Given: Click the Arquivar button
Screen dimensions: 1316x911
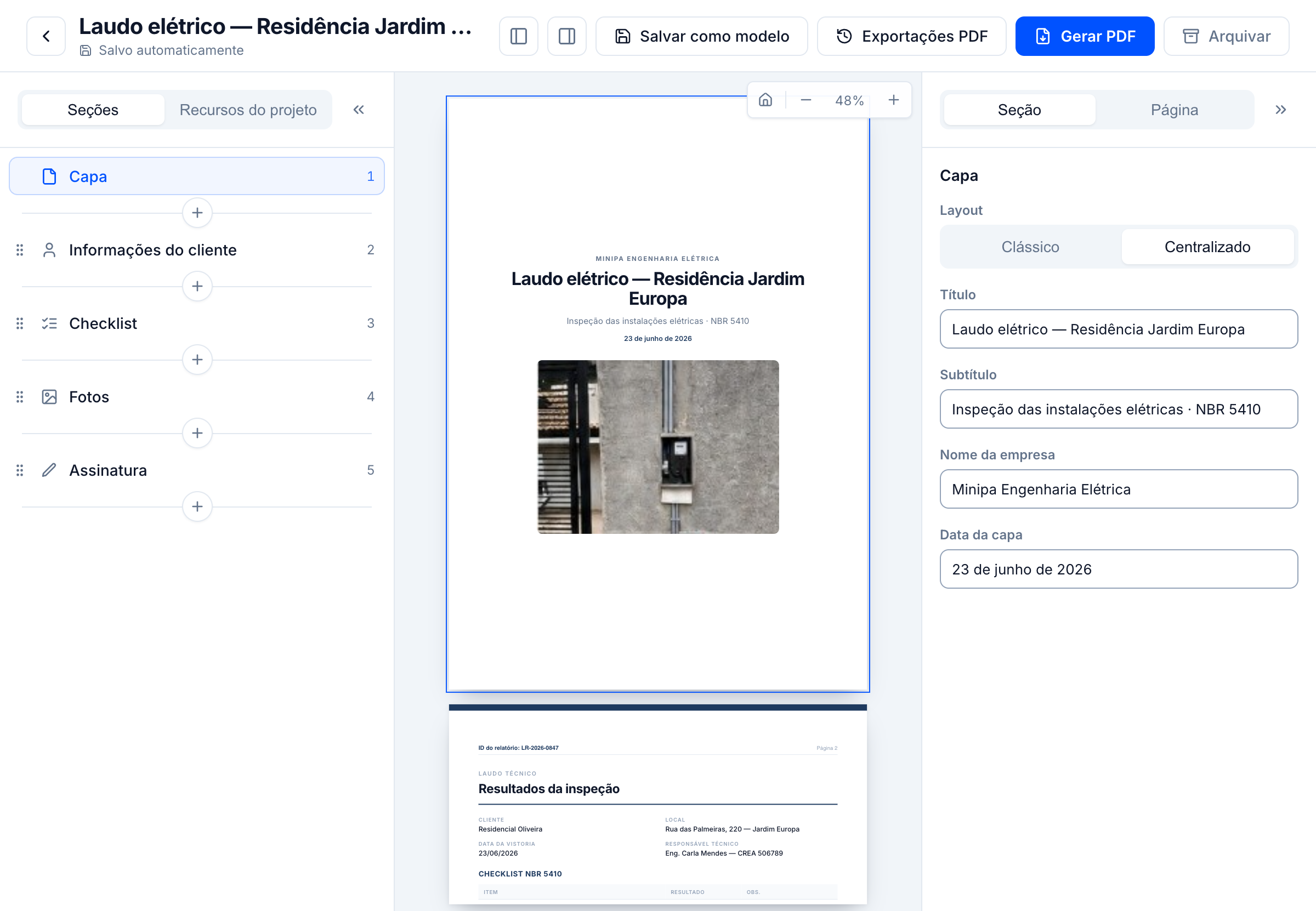Looking at the screenshot, I should [x=1226, y=36].
